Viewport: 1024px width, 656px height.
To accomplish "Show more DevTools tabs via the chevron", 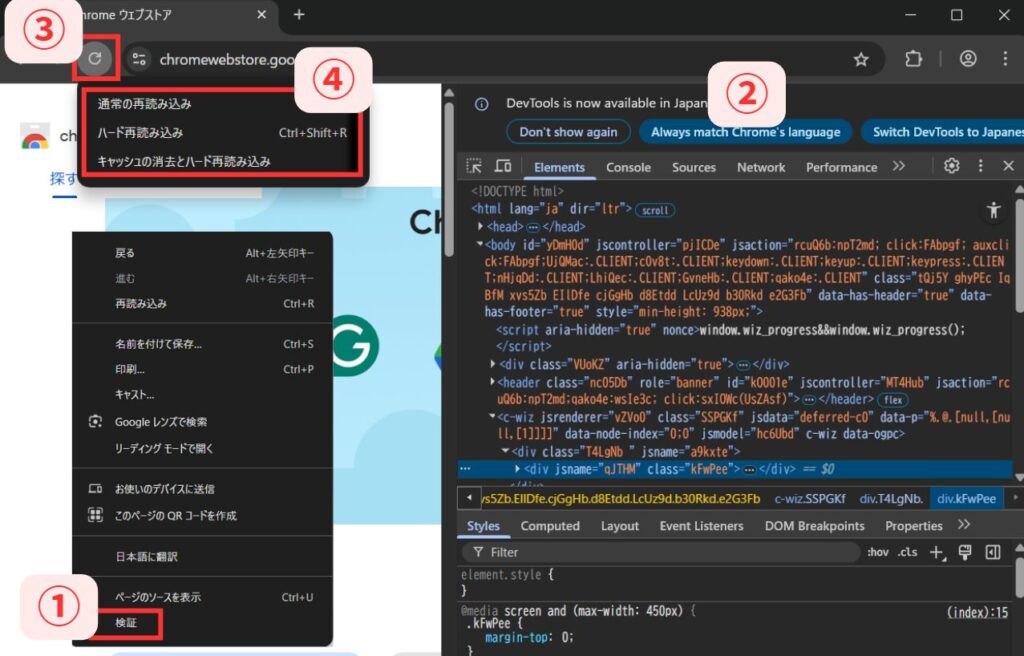I will [898, 166].
